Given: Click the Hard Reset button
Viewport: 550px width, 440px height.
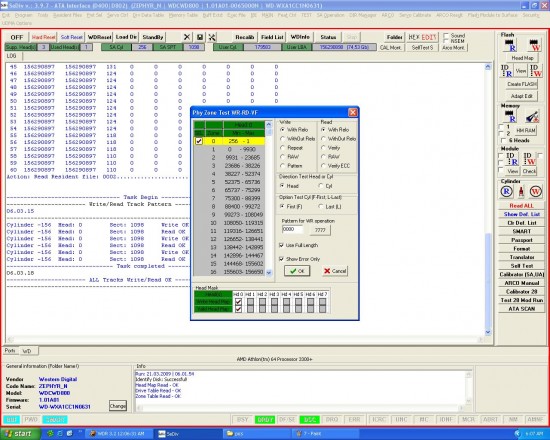Looking at the screenshot, I should 43,37.
